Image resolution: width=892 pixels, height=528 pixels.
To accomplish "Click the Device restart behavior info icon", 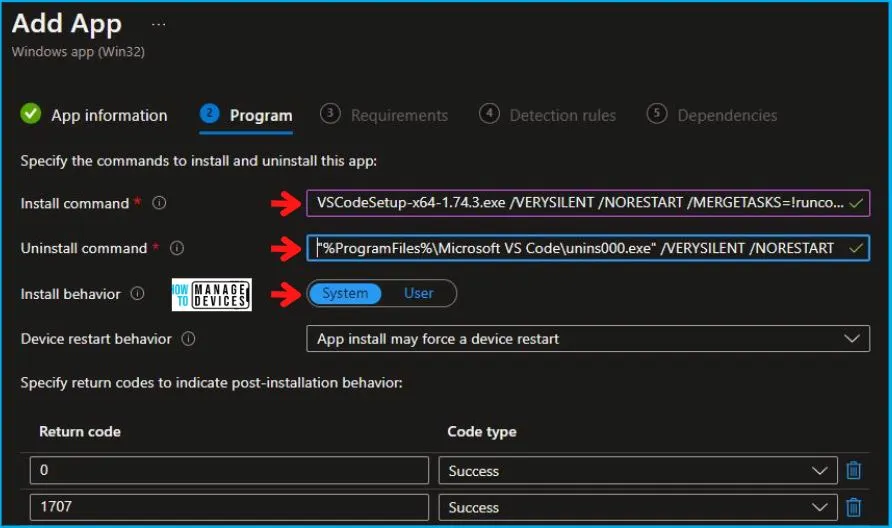I will point(188,339).
